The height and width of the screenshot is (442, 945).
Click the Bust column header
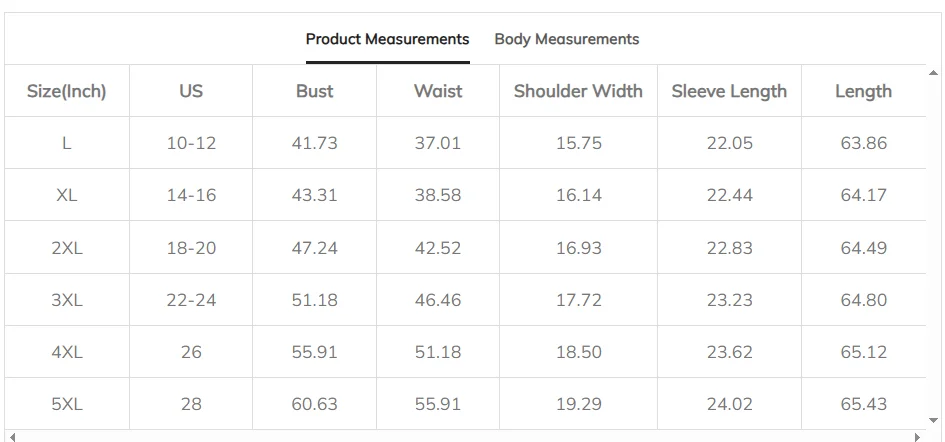[x=314, y=91]
